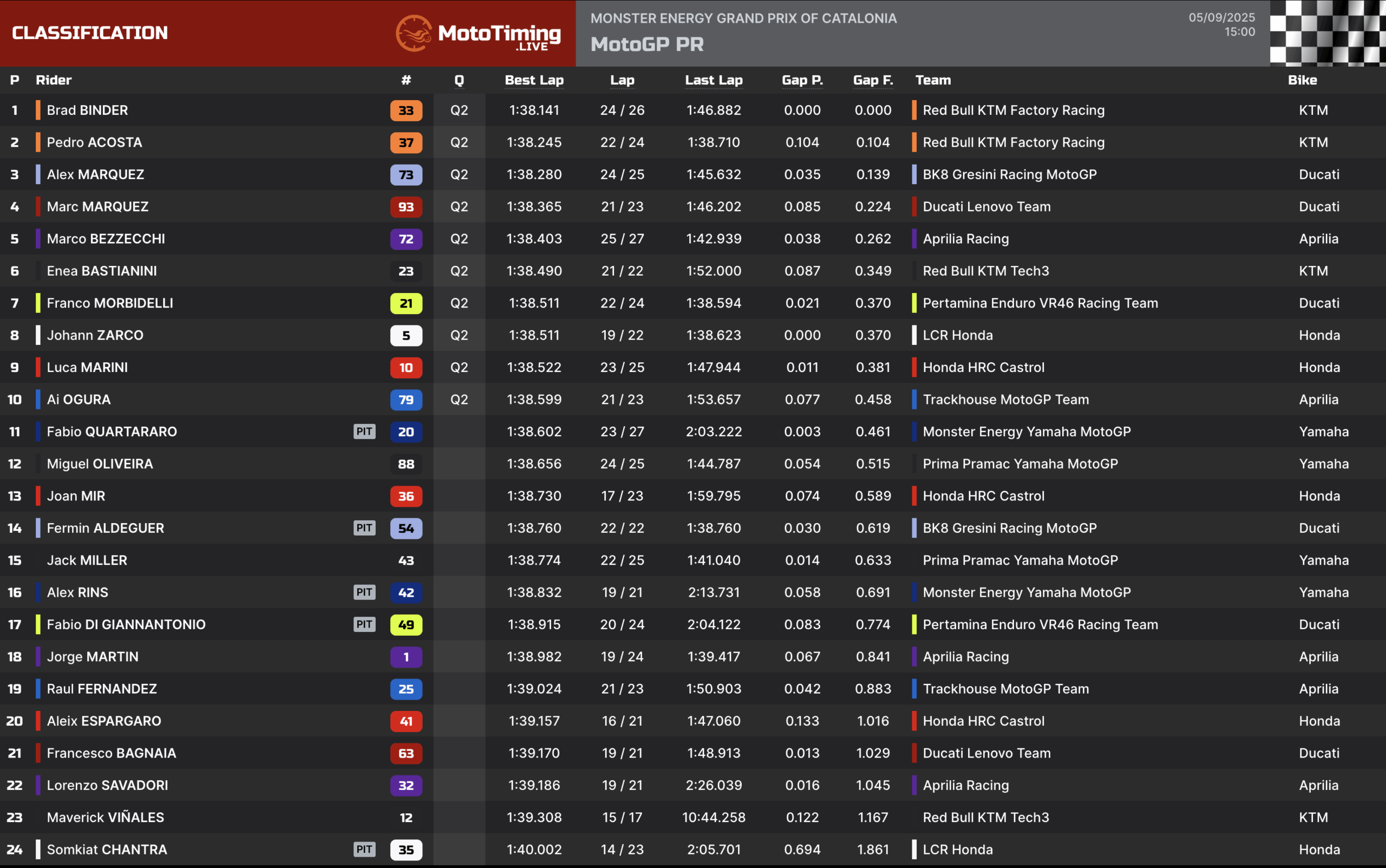Click Ai Ogura's number 79 badge
1386x868 pixels.
[406, 400]
